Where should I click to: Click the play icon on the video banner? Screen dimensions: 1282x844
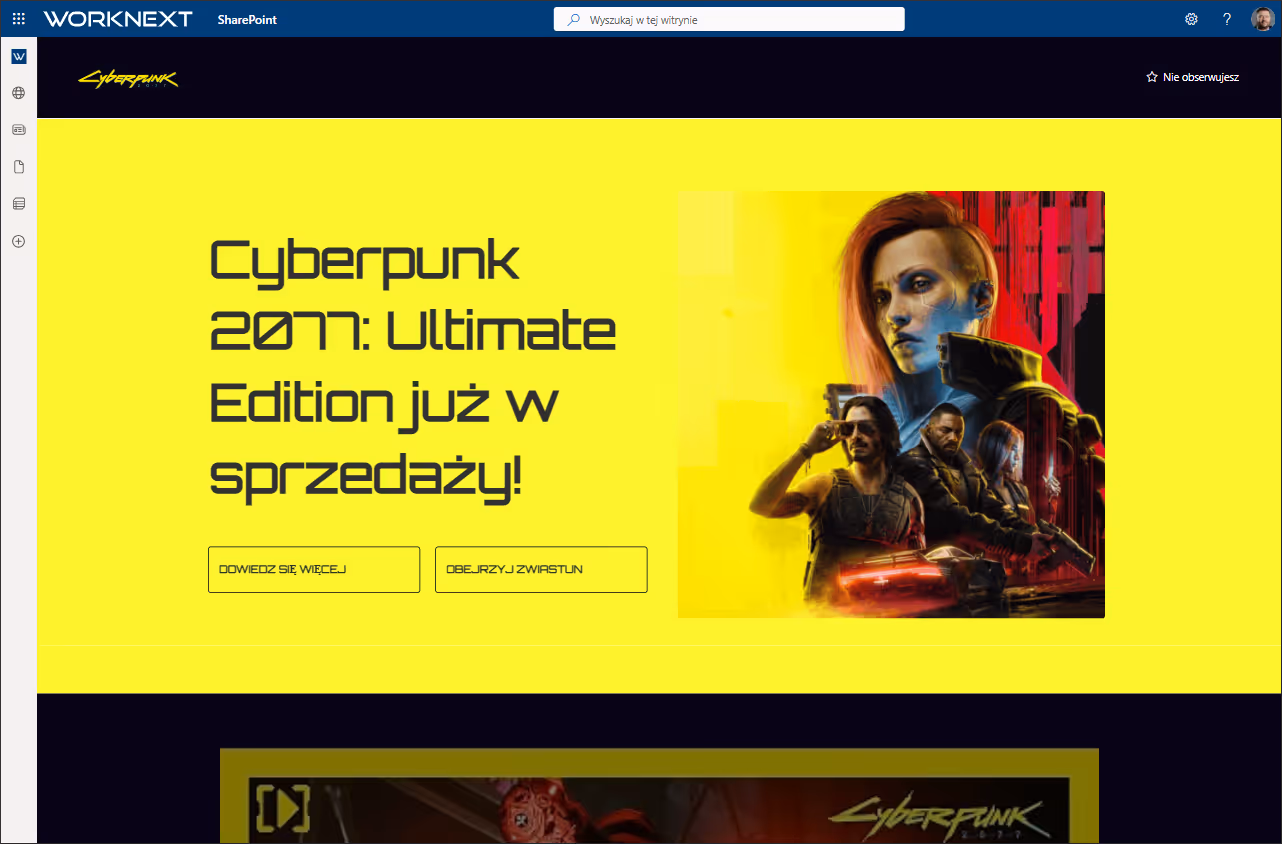tap(283, 808)
